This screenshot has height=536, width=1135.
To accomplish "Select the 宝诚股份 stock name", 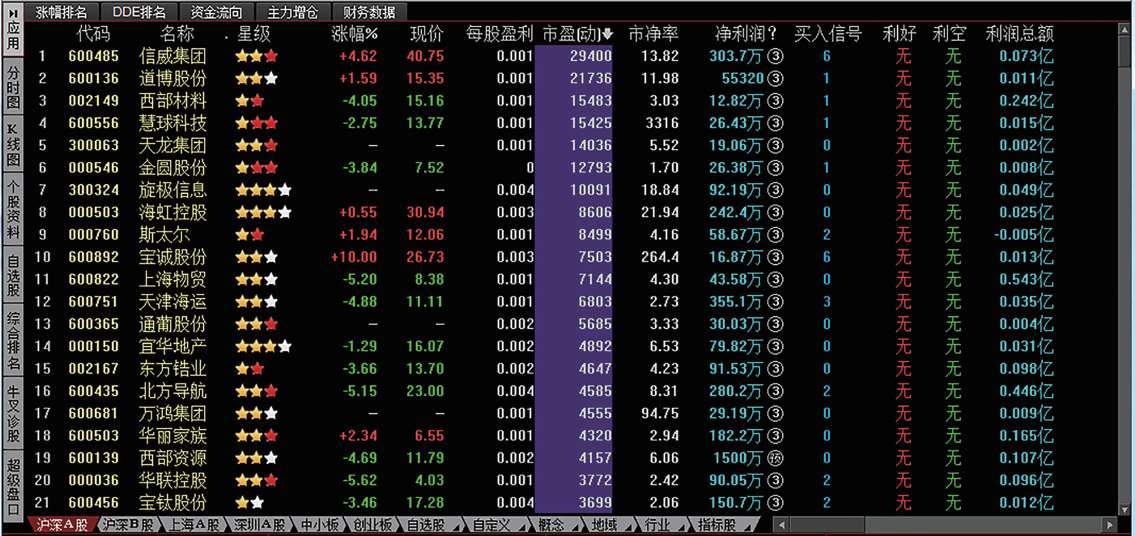I will (172, 257).
